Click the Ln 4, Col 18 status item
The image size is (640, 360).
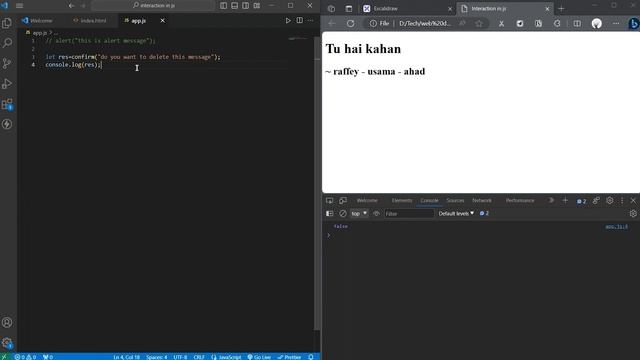pos(126,357)
